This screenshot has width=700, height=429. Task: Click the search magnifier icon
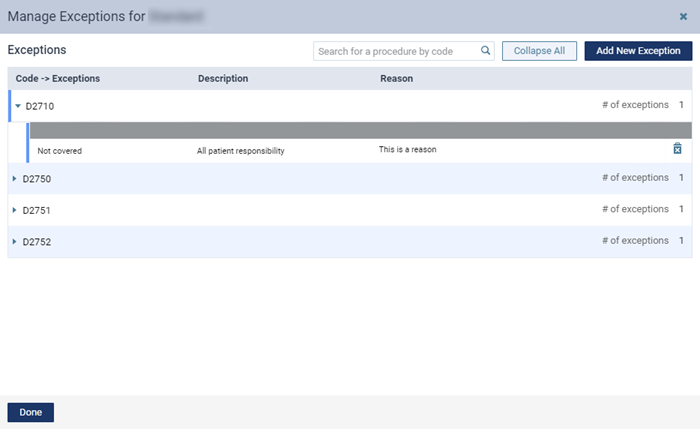tap(485, 51)
